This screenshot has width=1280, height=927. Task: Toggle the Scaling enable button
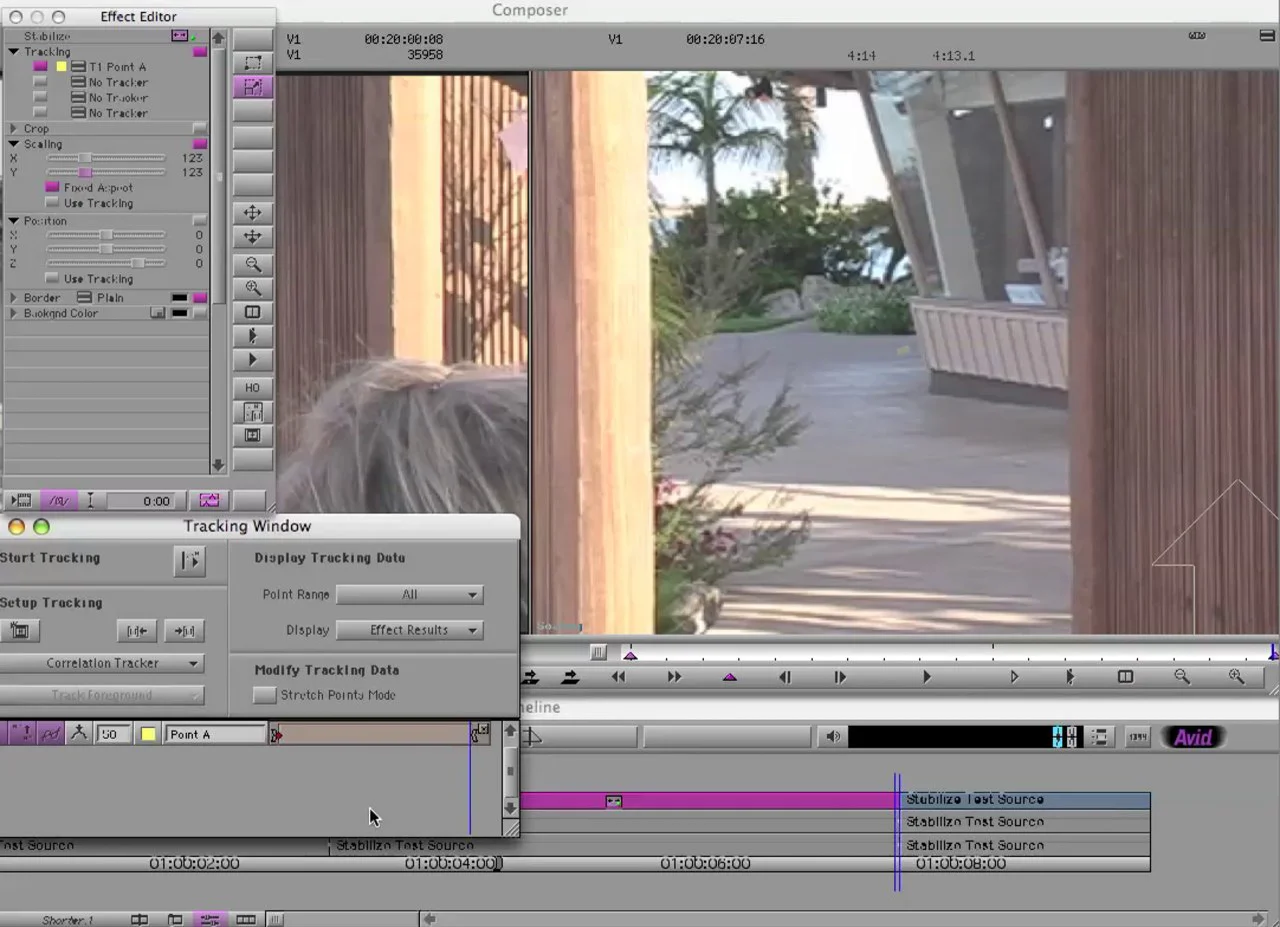(200, 144)
